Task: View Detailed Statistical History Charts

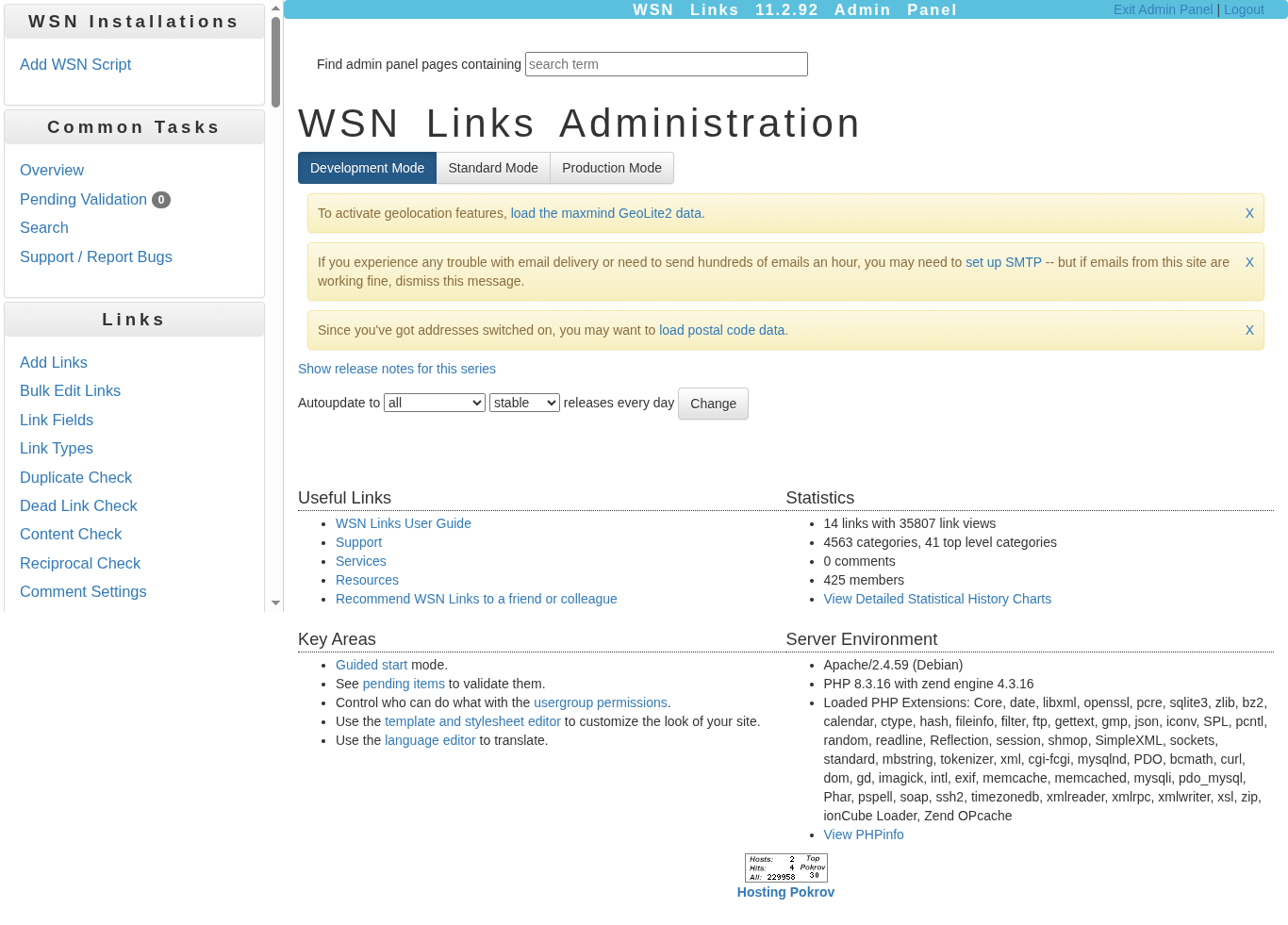Action: tap(937, 599)
